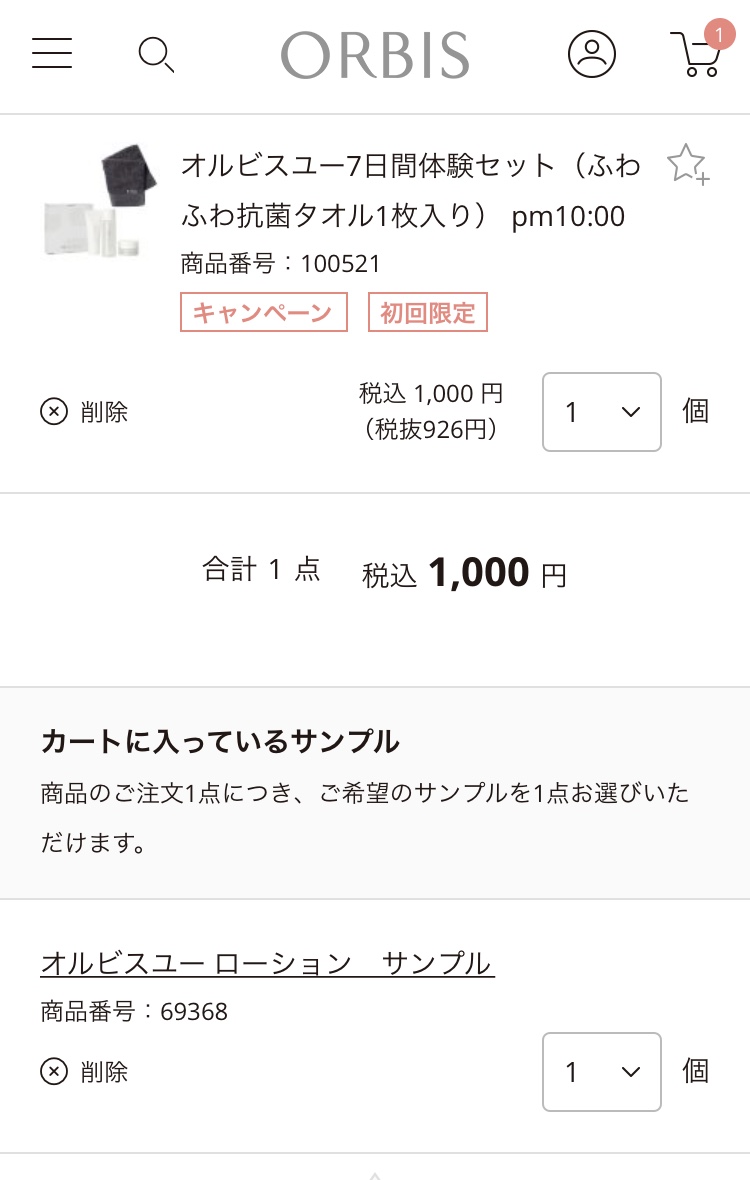Go to the account profile icon
Image resolution: width=750 pixels, height=1180 pixels.
click(x=592, y=54)
